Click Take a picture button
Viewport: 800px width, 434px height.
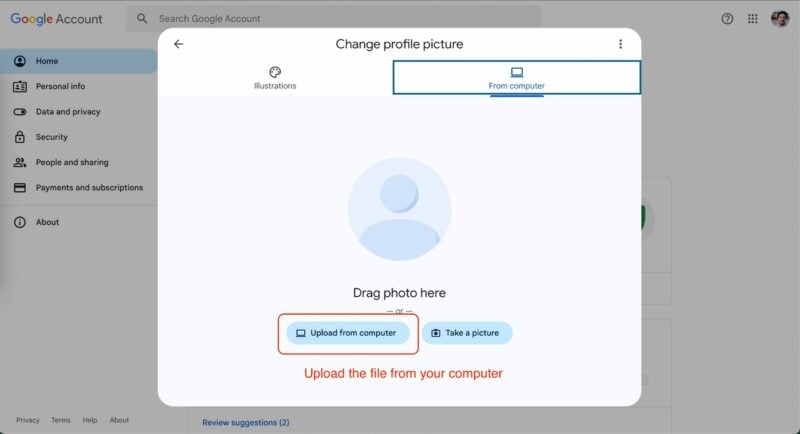467,333
